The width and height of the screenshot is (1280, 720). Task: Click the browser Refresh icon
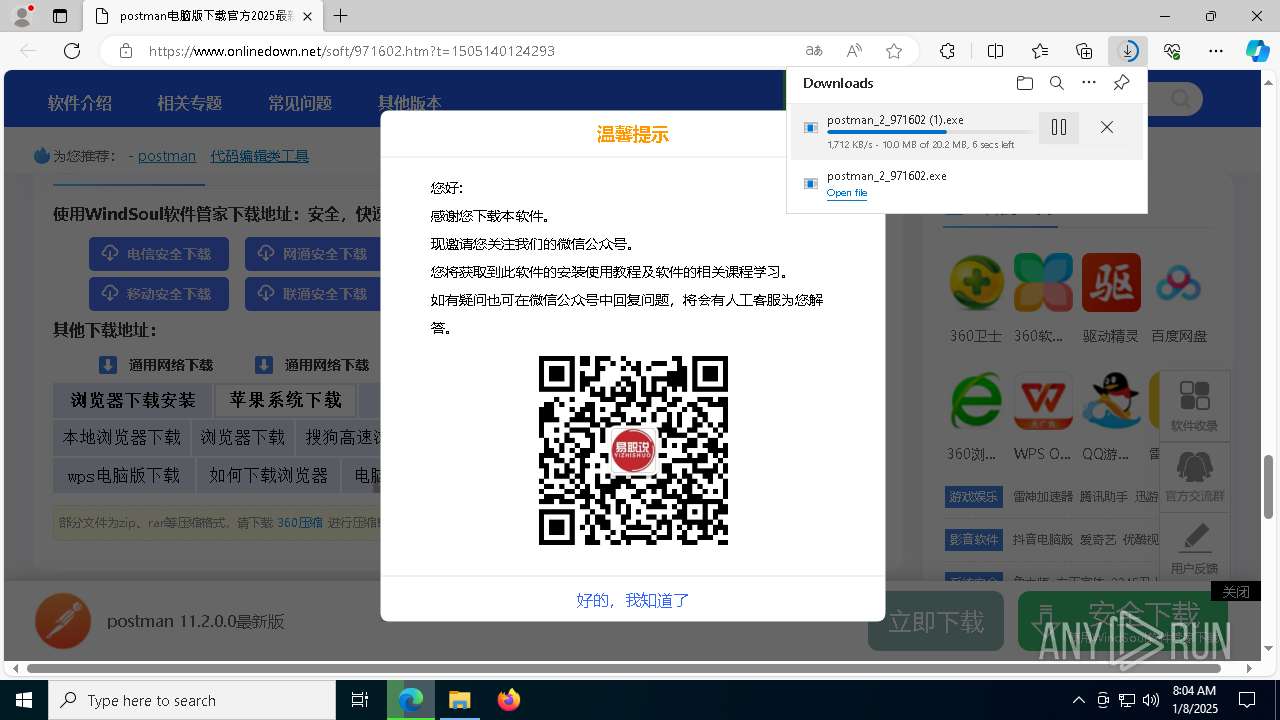pyautogui.click(x=72, y=51)
